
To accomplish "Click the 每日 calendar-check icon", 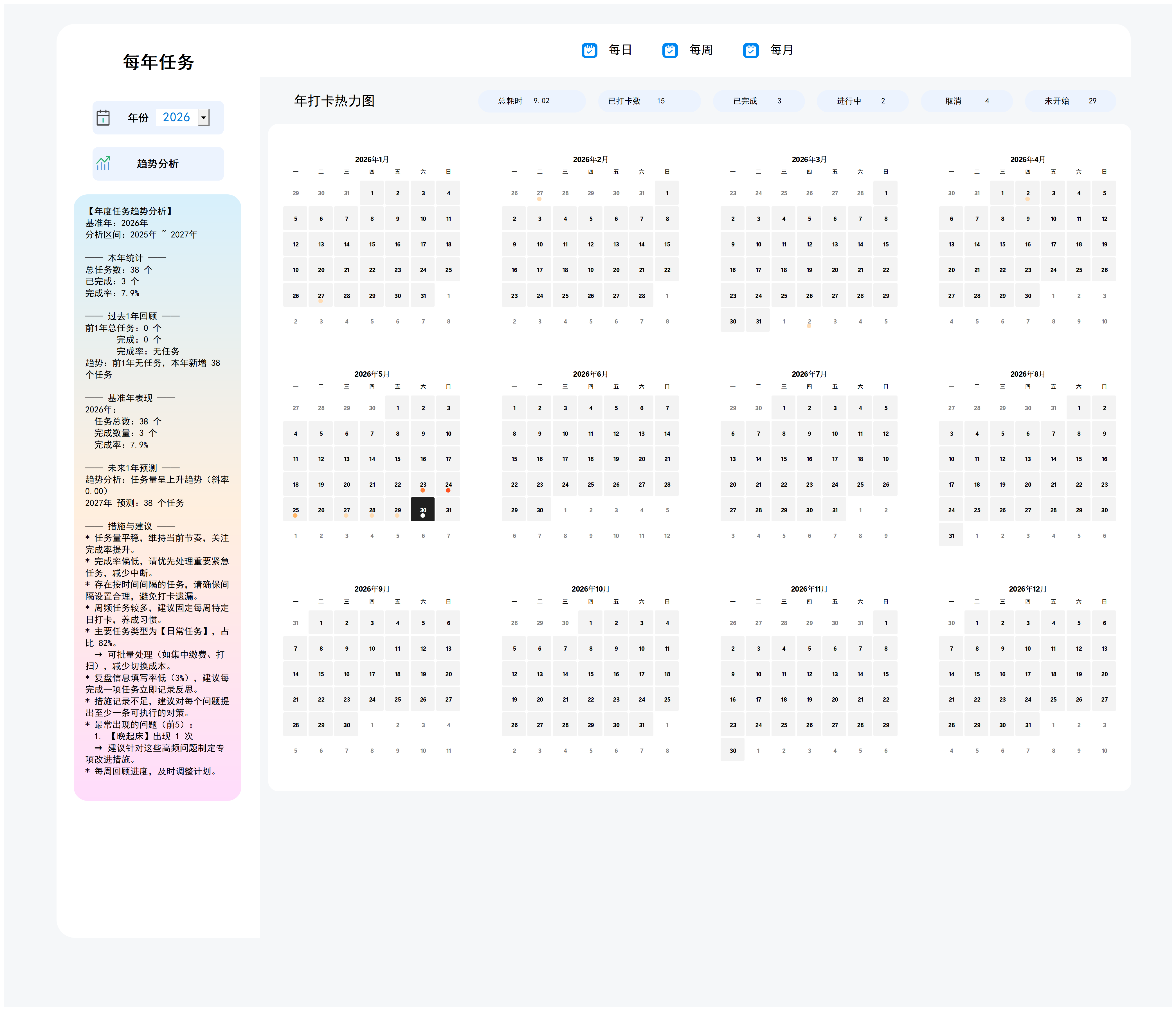I will tap(589, 50).
